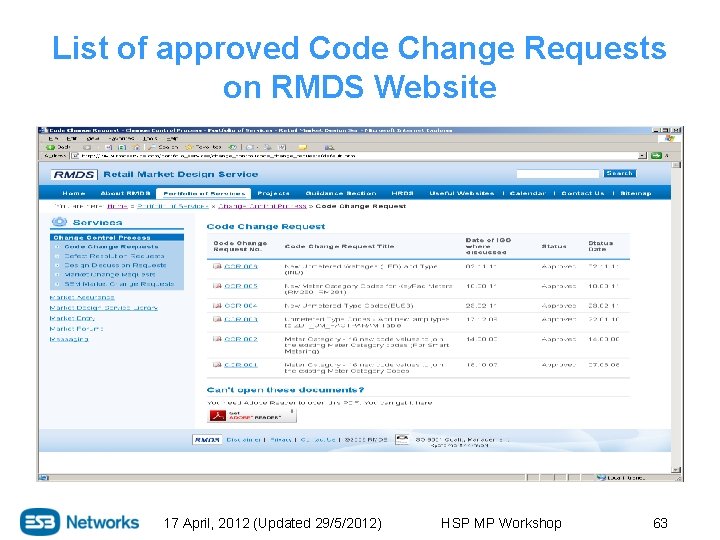Click the Windows flag logo in browser corner
This screenshot has width=720, height=540.
click(x=669, y=138)
